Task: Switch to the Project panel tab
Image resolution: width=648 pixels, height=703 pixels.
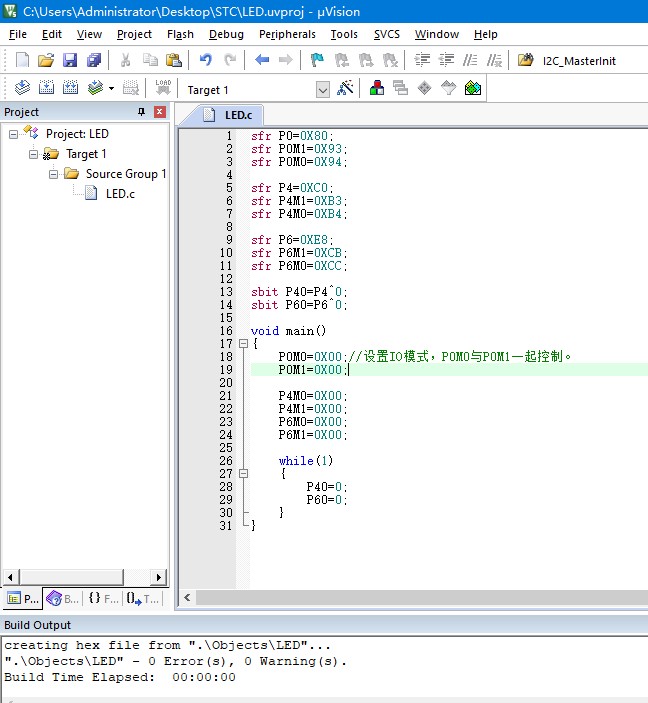Action: click(23, 599)
